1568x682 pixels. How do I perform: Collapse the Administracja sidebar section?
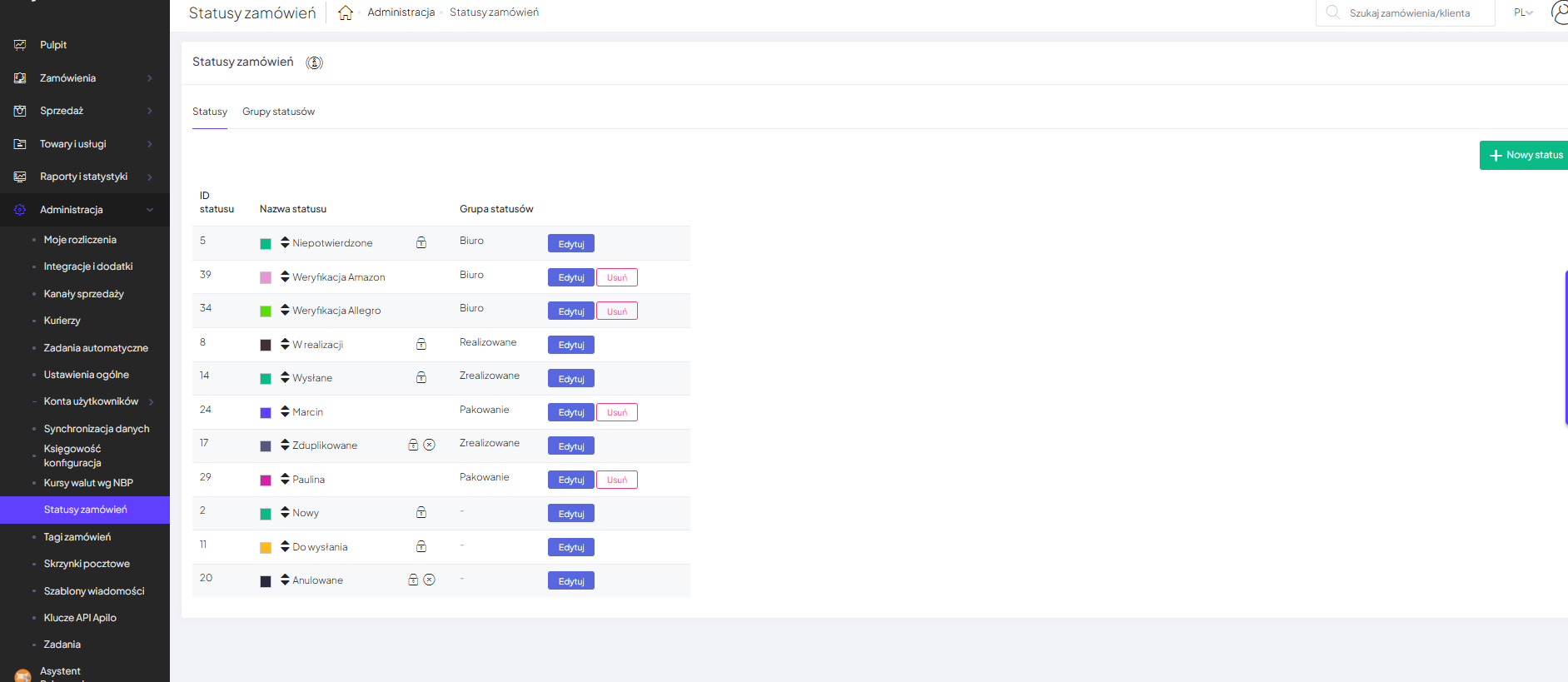click(150, 210)
